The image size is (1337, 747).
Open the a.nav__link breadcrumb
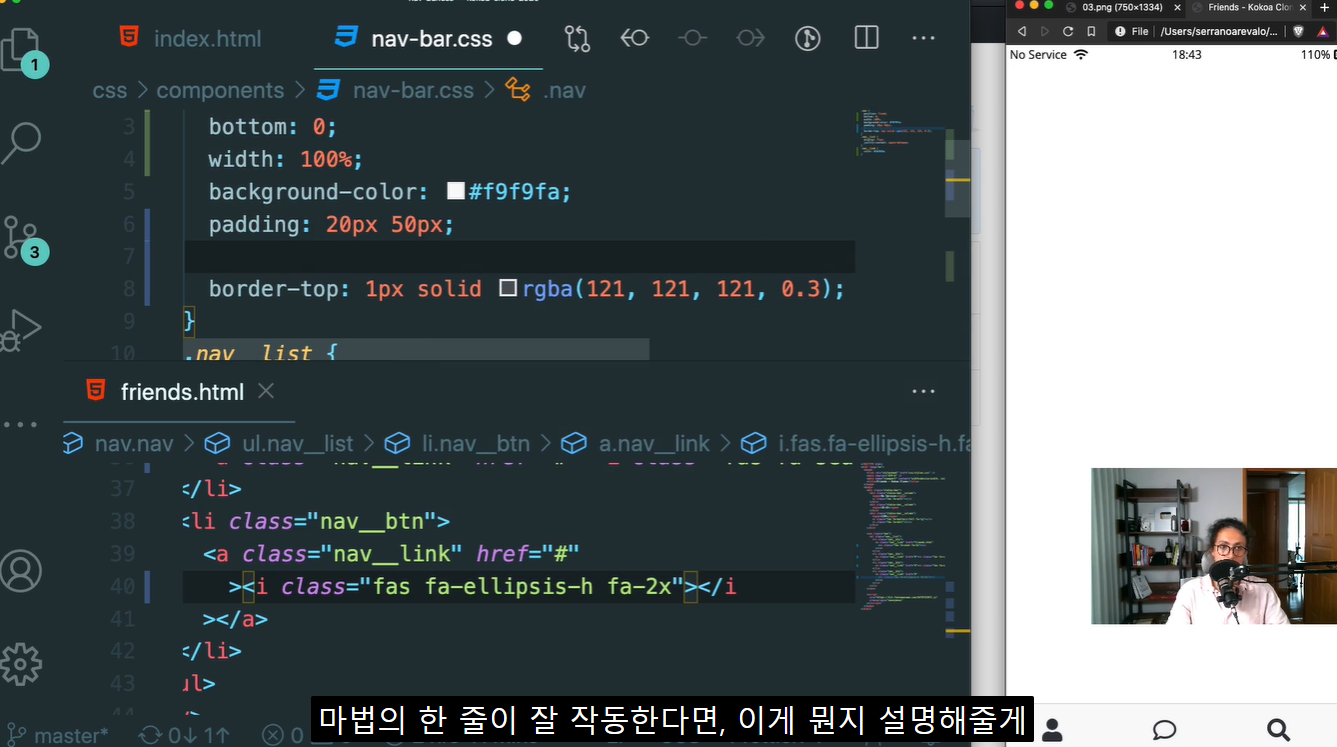pyautogui.click(x=636, y=443)
